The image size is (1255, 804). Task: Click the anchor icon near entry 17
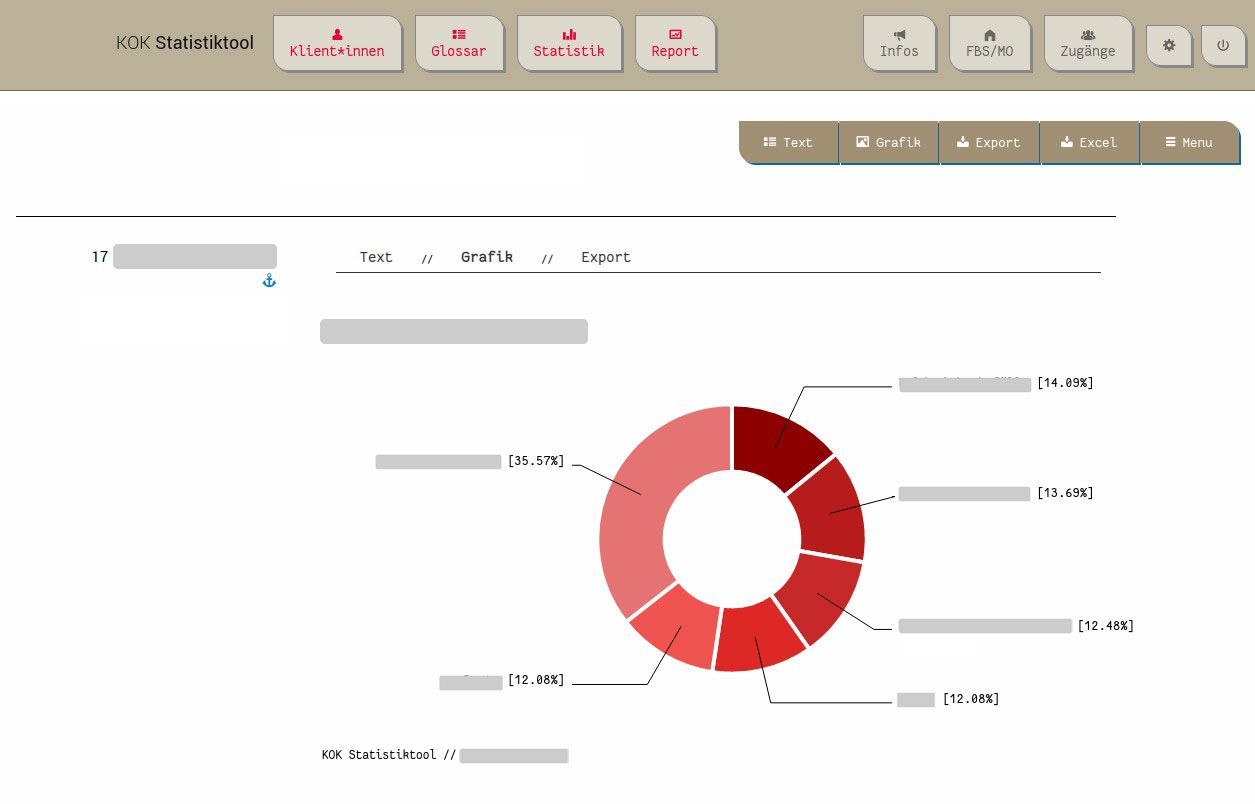[268, 280]
